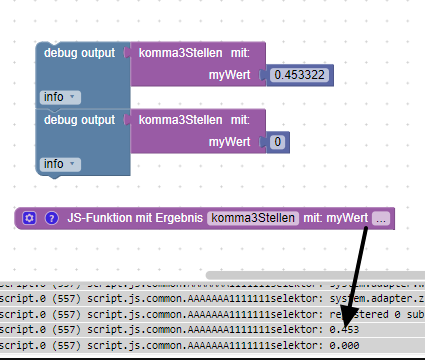Edit the komma3Stellen function name field

click(x=253, y=218)
